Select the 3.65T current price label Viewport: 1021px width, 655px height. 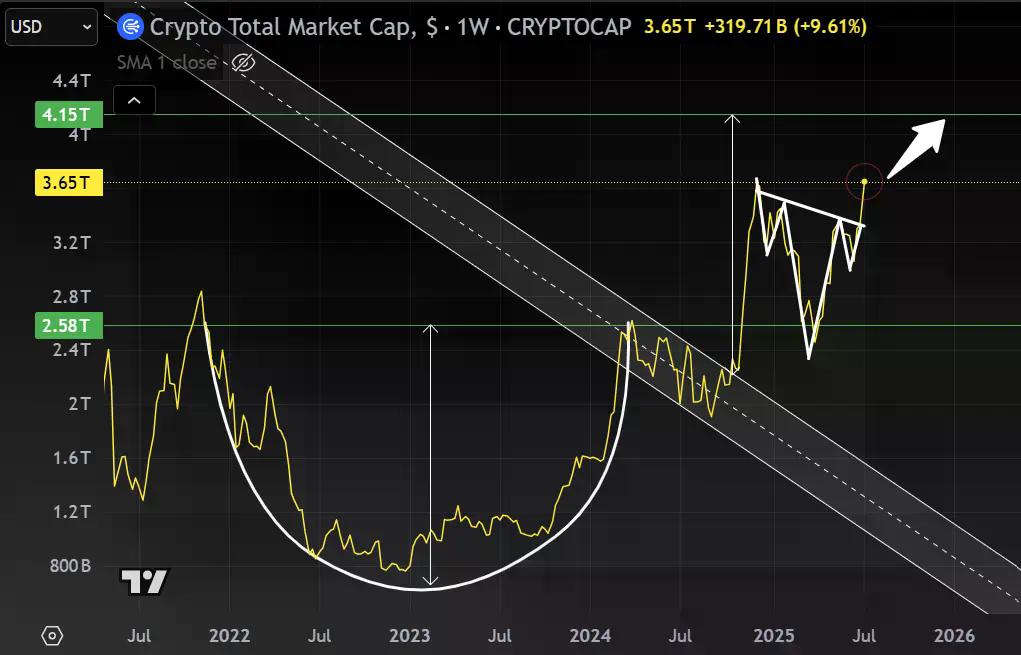coord(68,183)
